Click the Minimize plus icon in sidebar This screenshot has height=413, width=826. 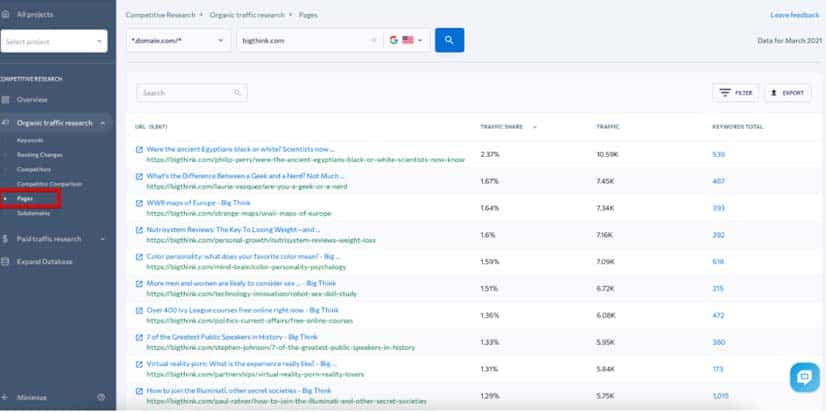coord(5,397)
